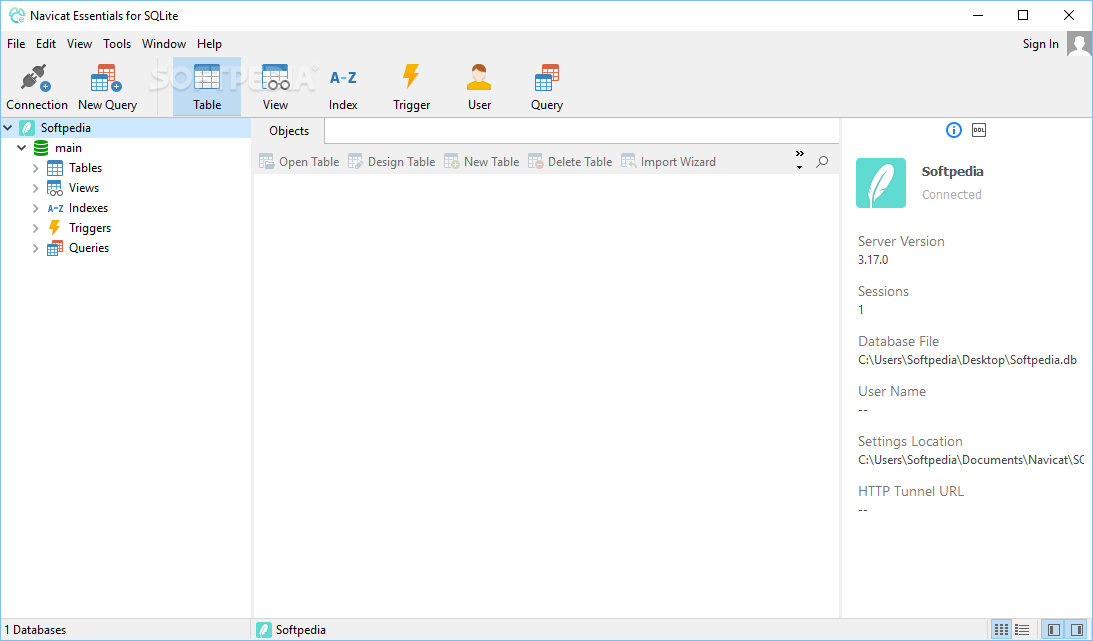Open the Edit menu
Viewport: 1093px width, 641px height.
[46, 44]
